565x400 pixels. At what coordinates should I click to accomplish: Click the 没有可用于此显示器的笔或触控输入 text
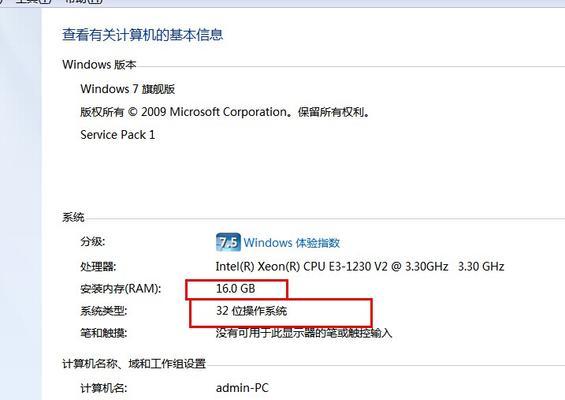(304, 333)
